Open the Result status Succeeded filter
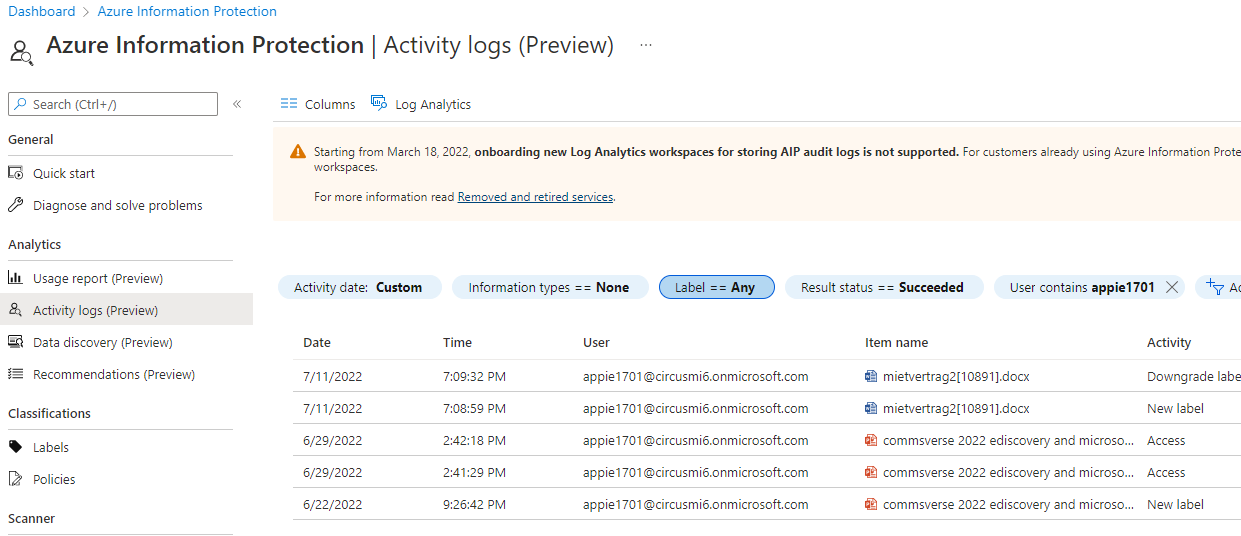The height and width of the screenshot is (536, 1241). pyautogui.click(x=882, y=287)
